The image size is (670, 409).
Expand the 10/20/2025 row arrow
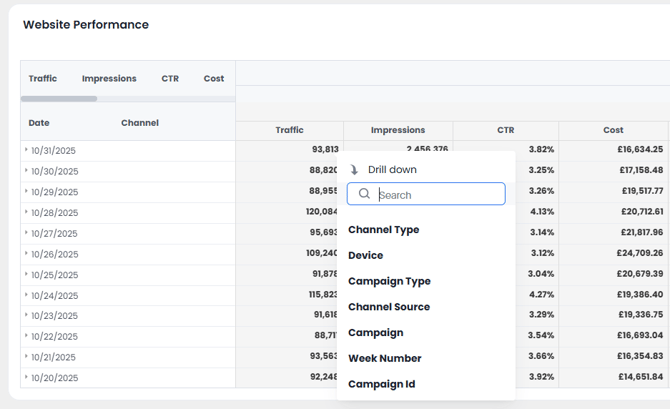click(x=26, y=378)
